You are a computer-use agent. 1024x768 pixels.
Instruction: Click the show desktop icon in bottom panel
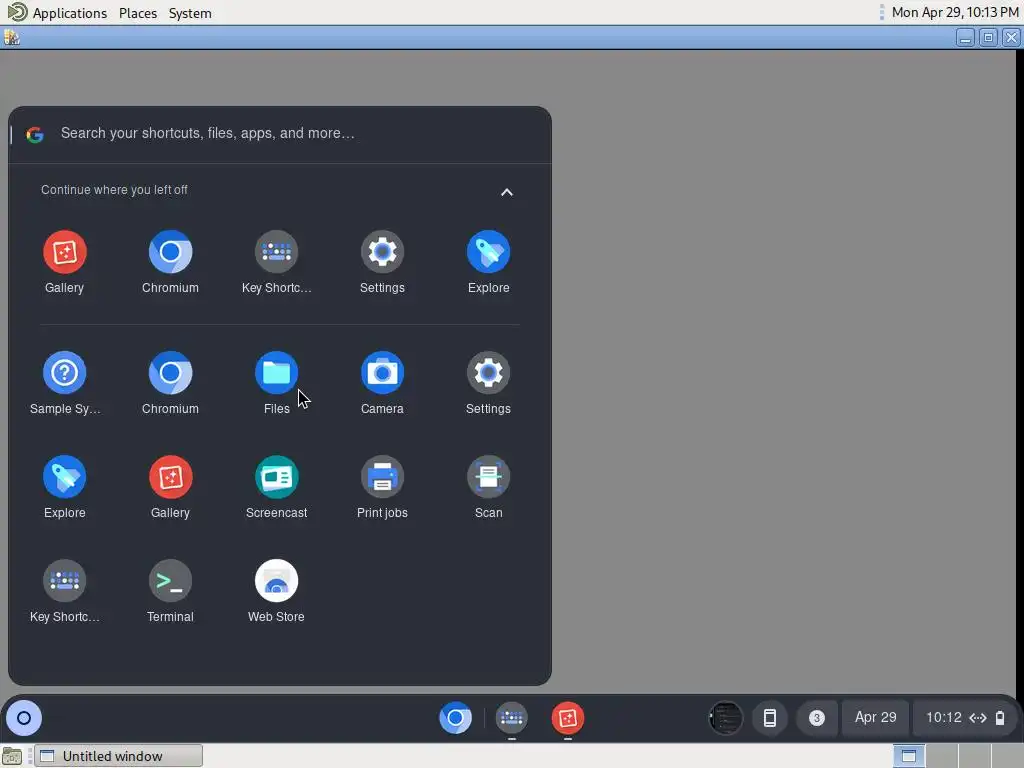click(12, 756)
